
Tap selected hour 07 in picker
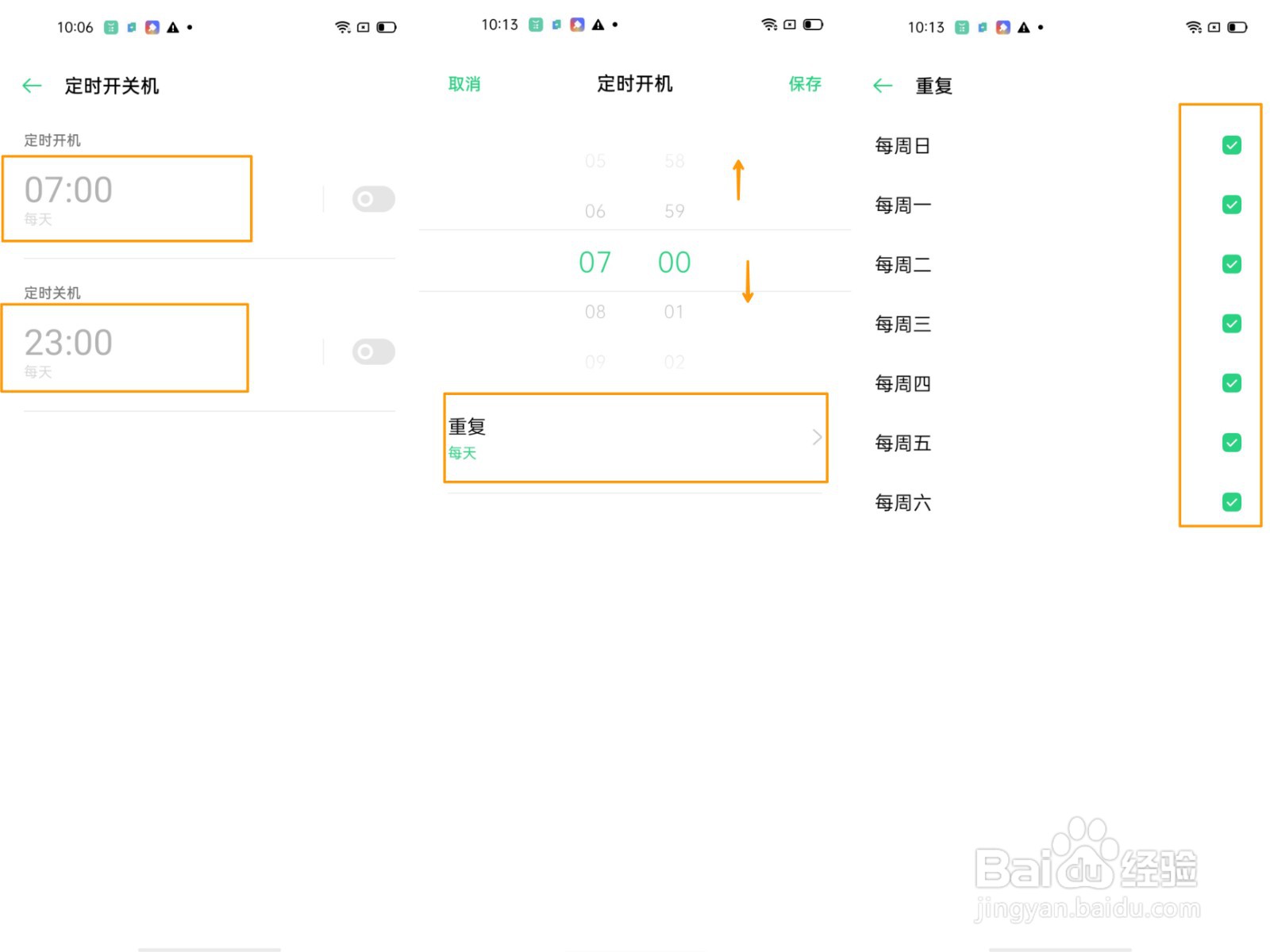(595, 262)
